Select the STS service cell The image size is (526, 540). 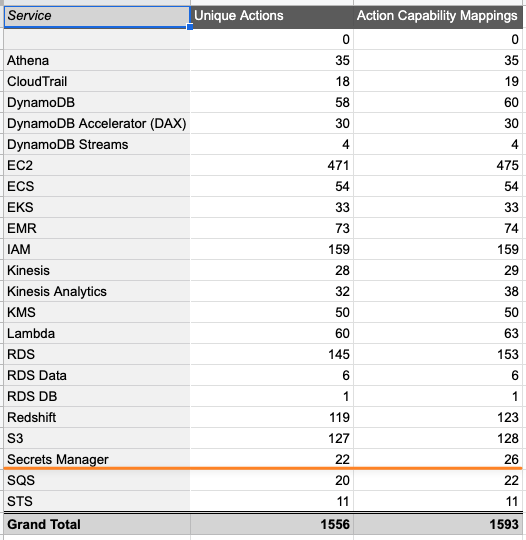pyautogui.click(x=97, y=501)
